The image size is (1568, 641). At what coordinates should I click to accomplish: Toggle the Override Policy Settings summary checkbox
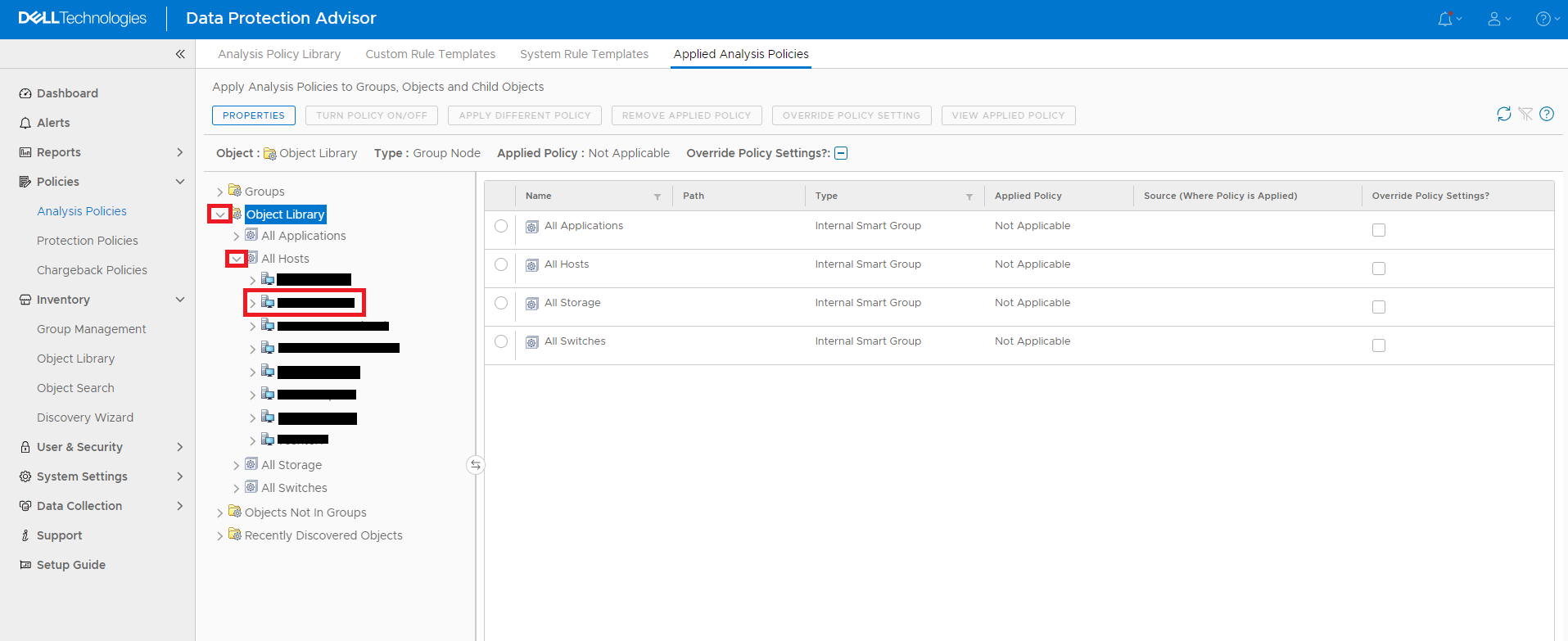pyautogui.click(x=841, y=153)
